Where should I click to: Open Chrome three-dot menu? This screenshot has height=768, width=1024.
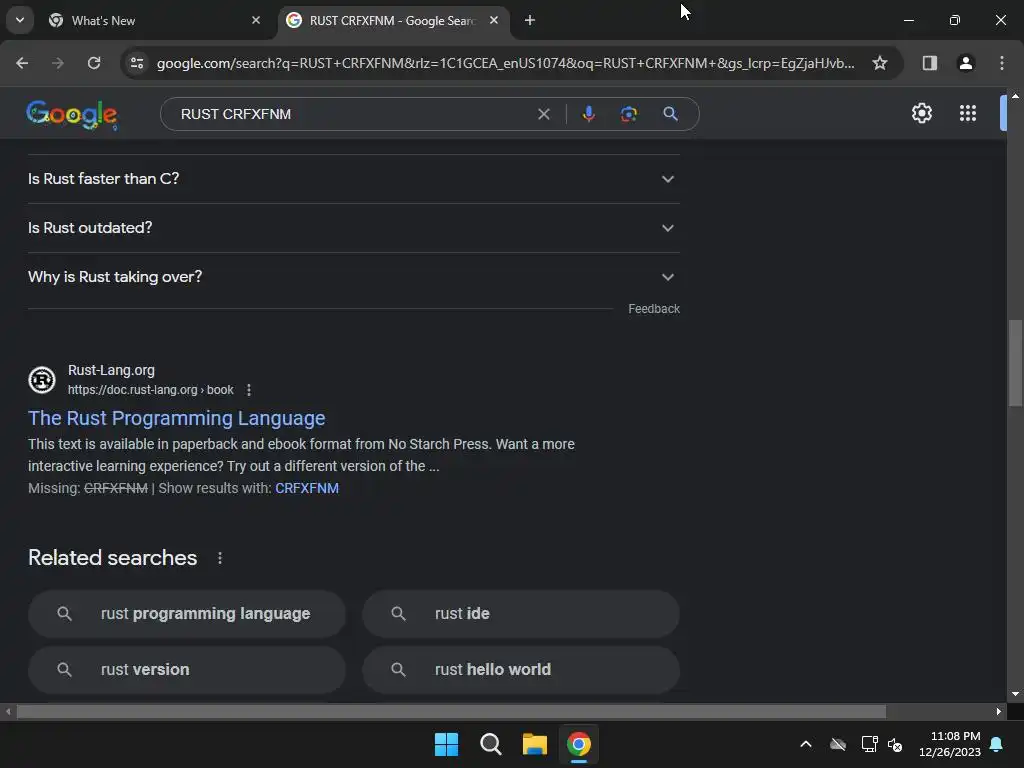click(1002, 63)
